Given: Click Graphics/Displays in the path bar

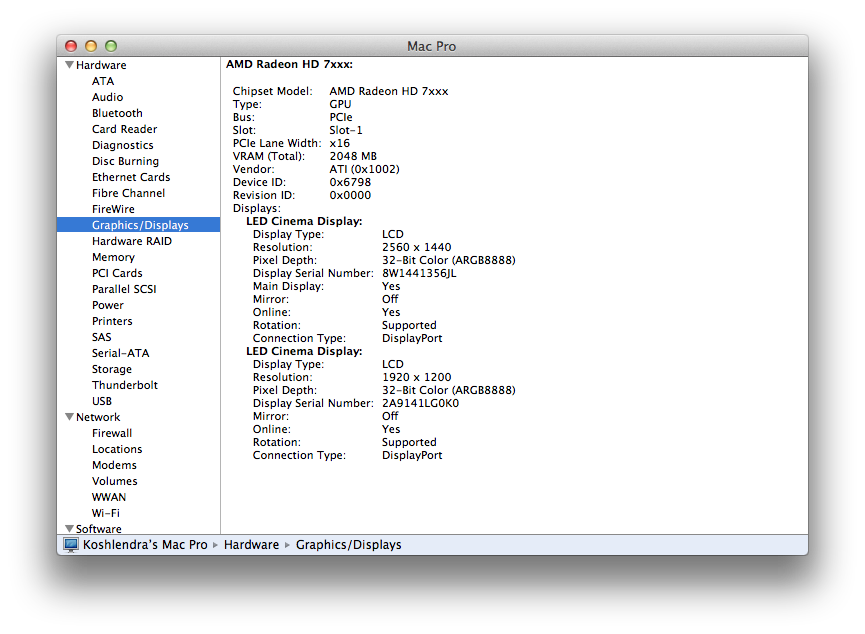Looking at the screenshot, I should pos(349,545).
